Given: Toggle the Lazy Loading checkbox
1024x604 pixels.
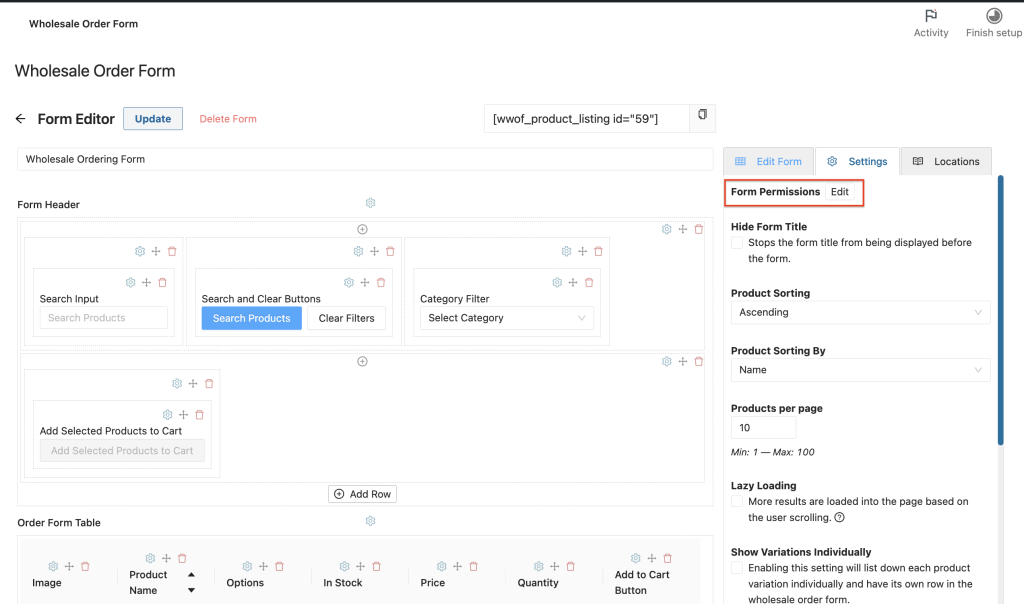Looking at the screenshot, I should pyautogui.click(x=737, y=501).
